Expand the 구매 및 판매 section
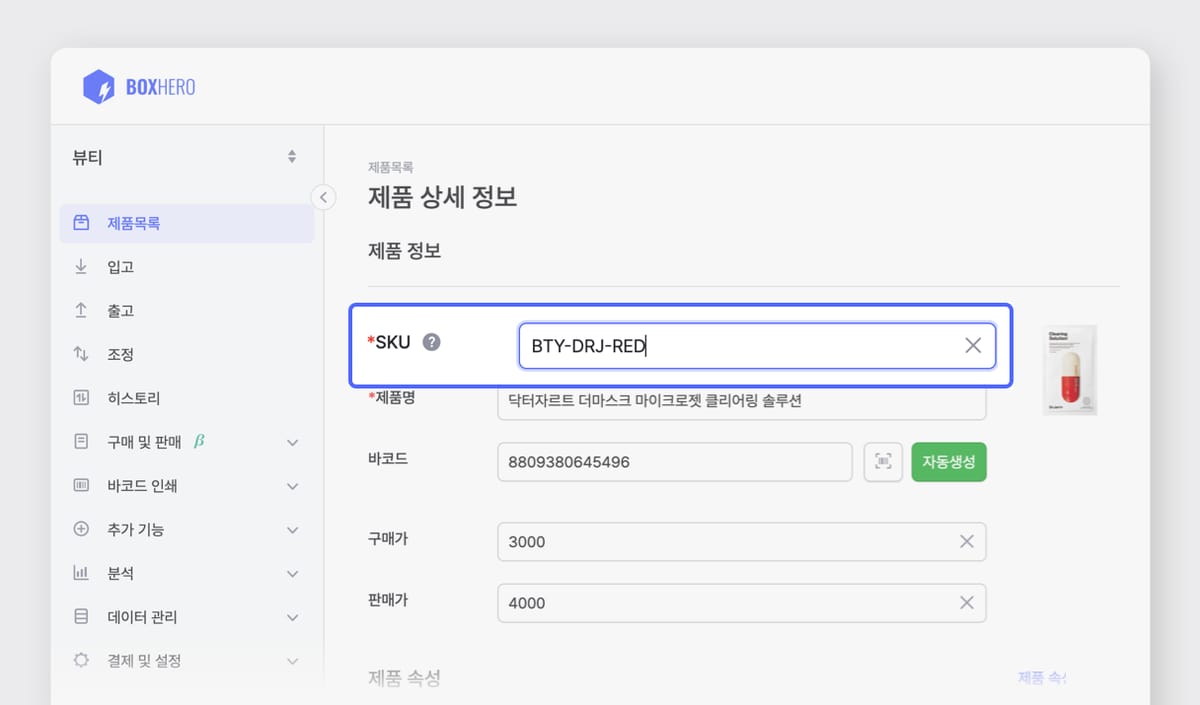This screenshot has height=705, width=1200. pyautogui.click(x=292, y=441)
